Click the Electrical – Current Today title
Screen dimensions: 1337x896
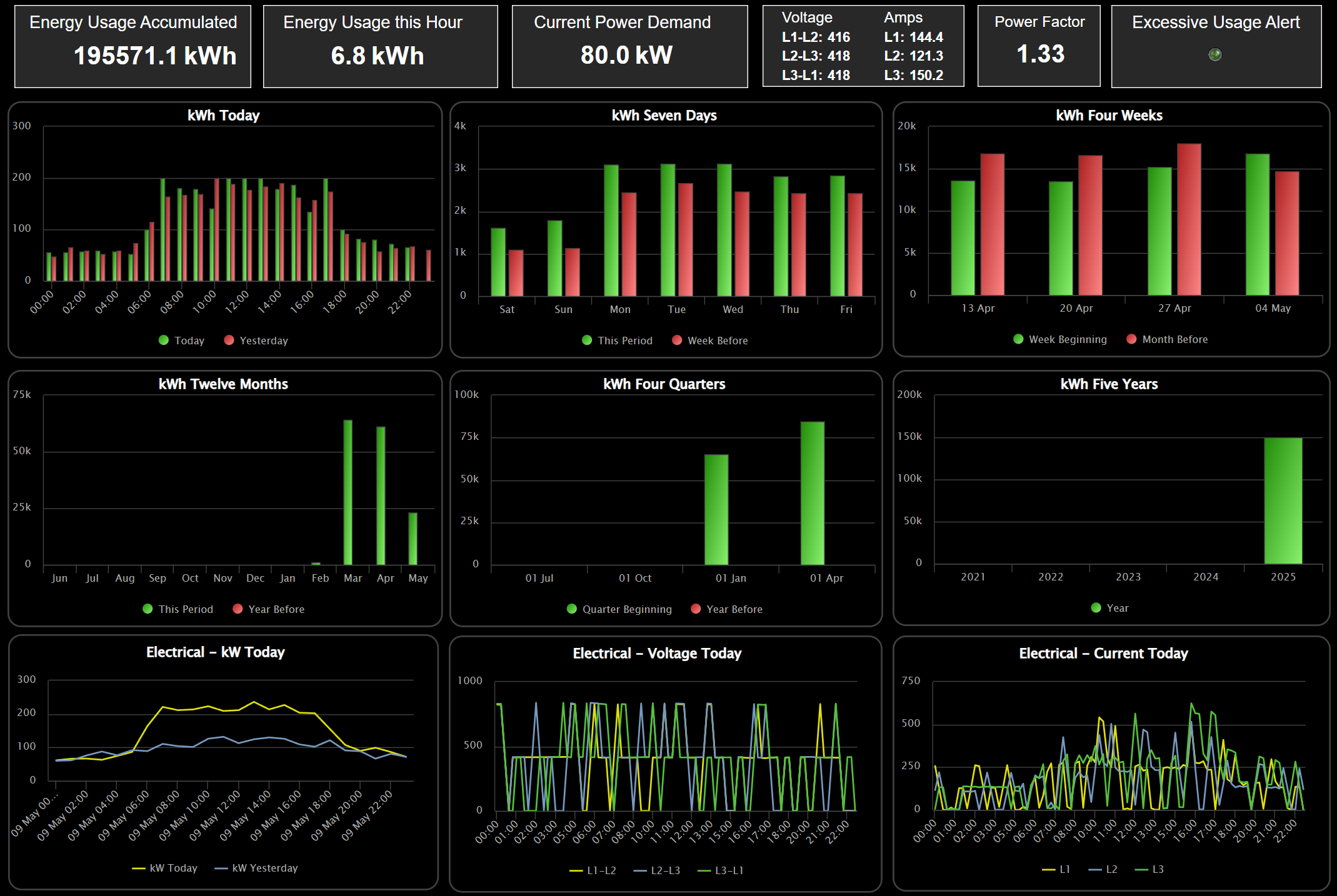[1103, 654]
